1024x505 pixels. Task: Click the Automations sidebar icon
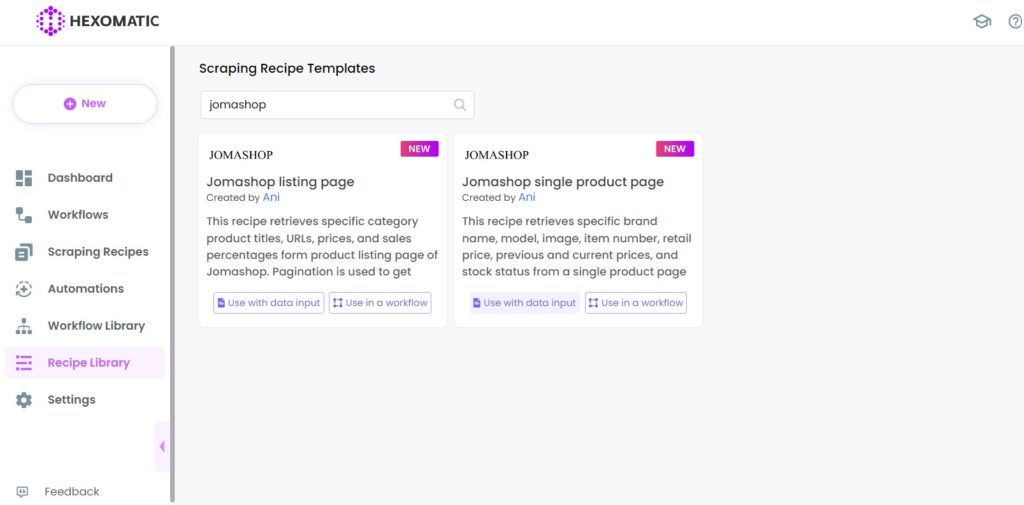click(24, 289)
